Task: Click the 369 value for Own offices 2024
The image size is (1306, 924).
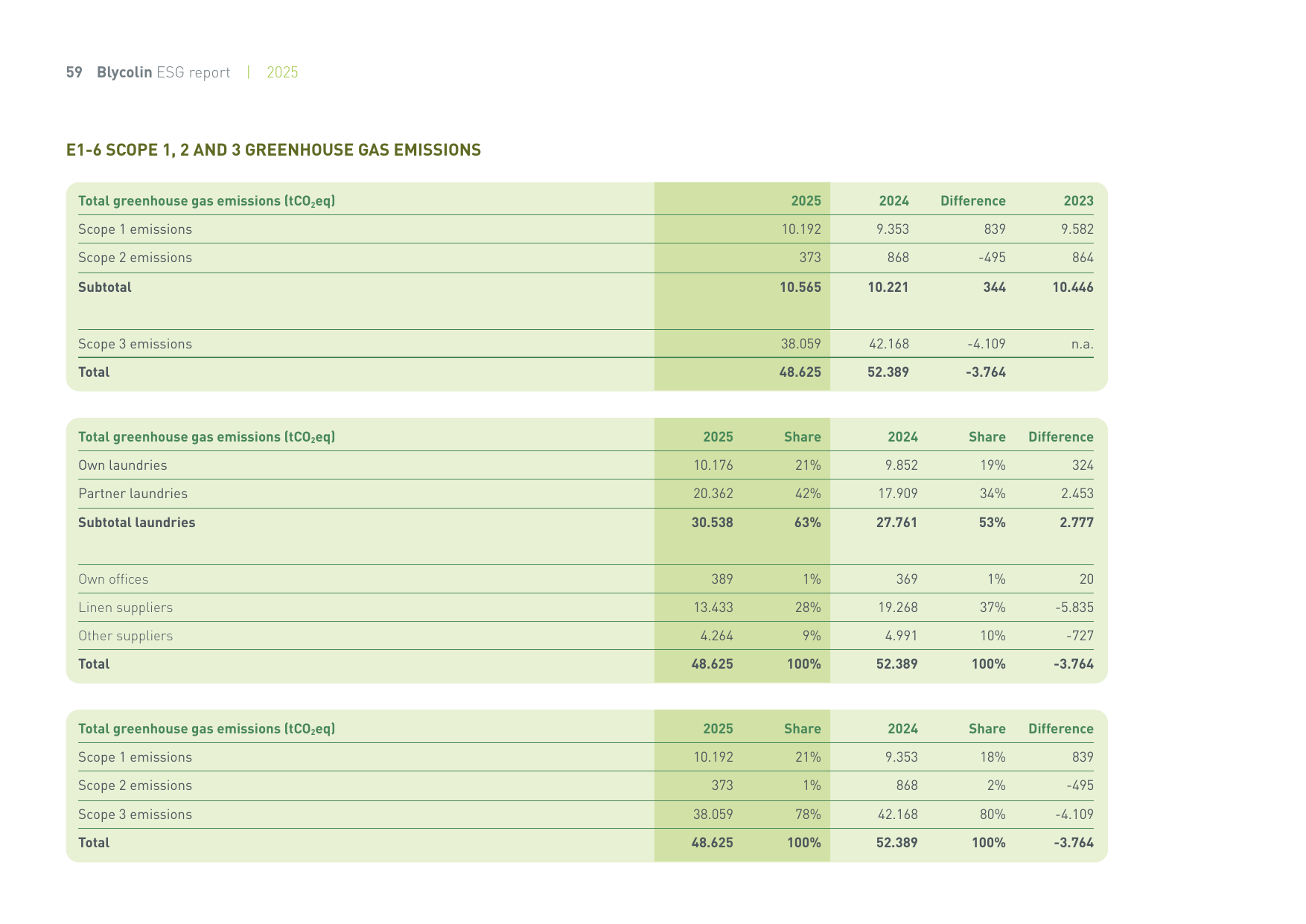Action: click(x=906, y=579)
